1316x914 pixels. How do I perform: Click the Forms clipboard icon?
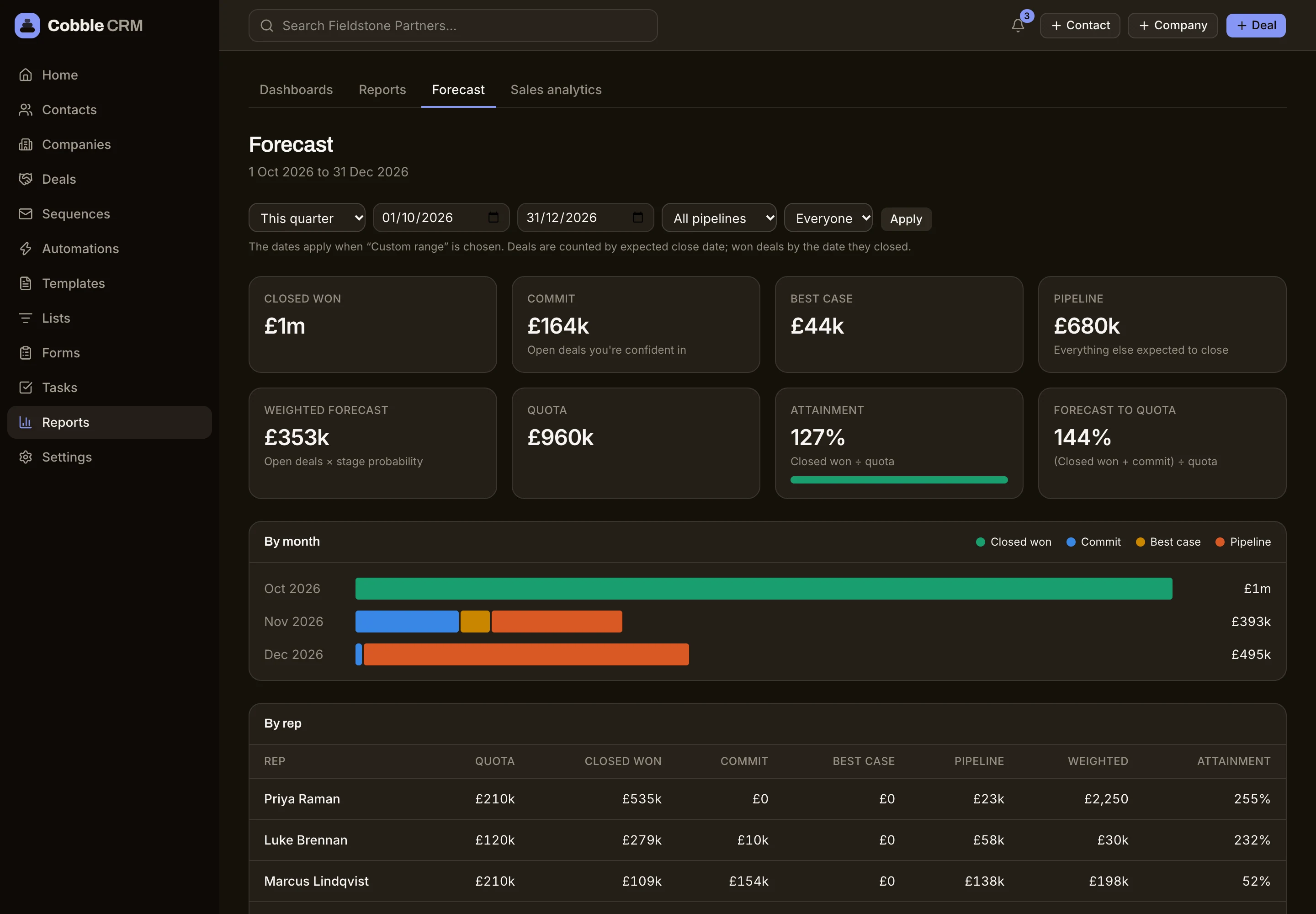pyautogui.click(x=25, y=353)
